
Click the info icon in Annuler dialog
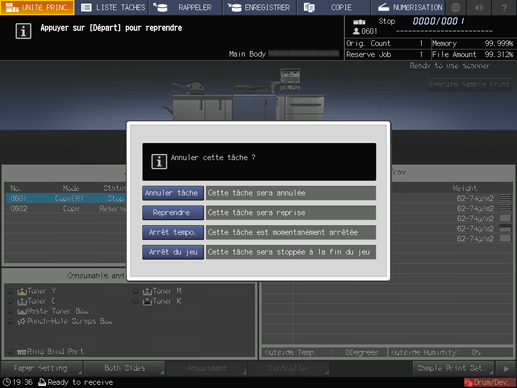[159, 162]
